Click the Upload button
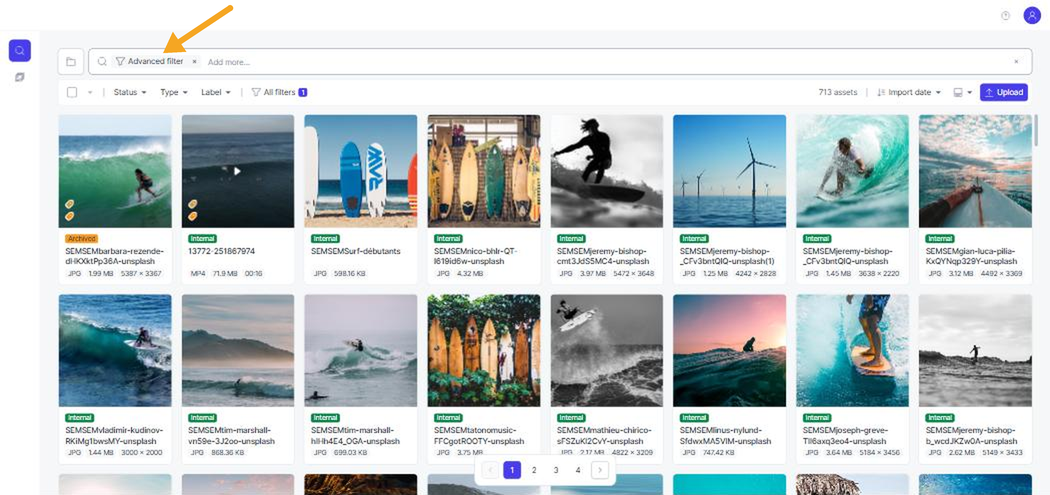Viewport: 1050px width, 495px height. [x=1004, y=92]
